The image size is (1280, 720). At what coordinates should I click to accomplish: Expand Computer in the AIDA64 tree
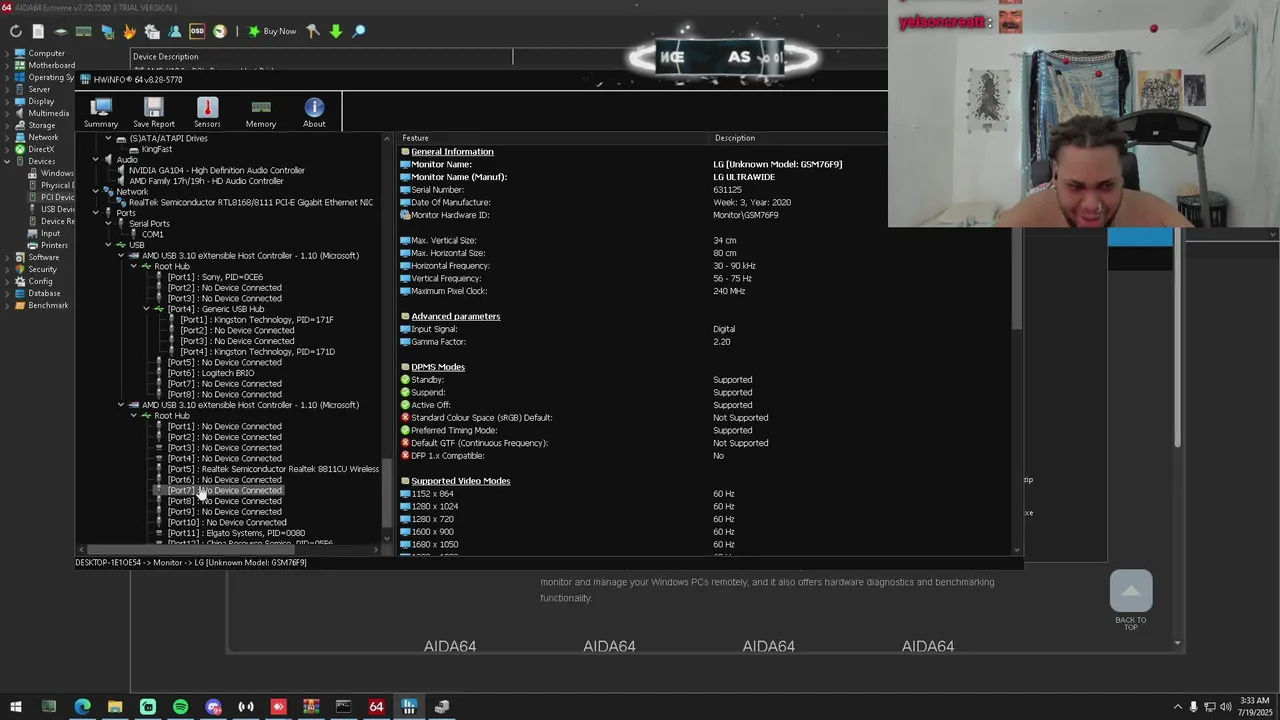point(7,53)
